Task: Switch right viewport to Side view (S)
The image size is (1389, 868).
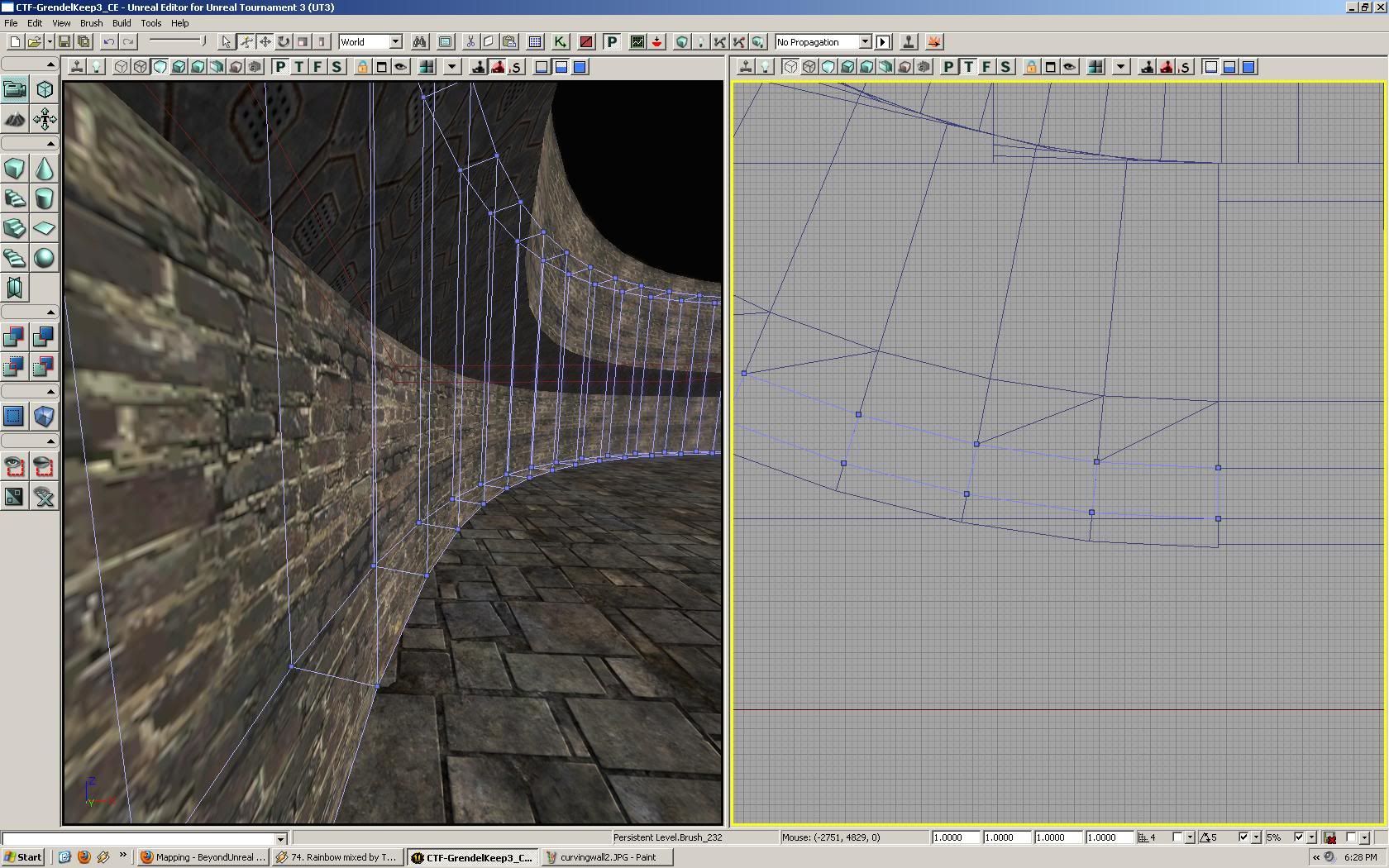Action: [1005, 67]
